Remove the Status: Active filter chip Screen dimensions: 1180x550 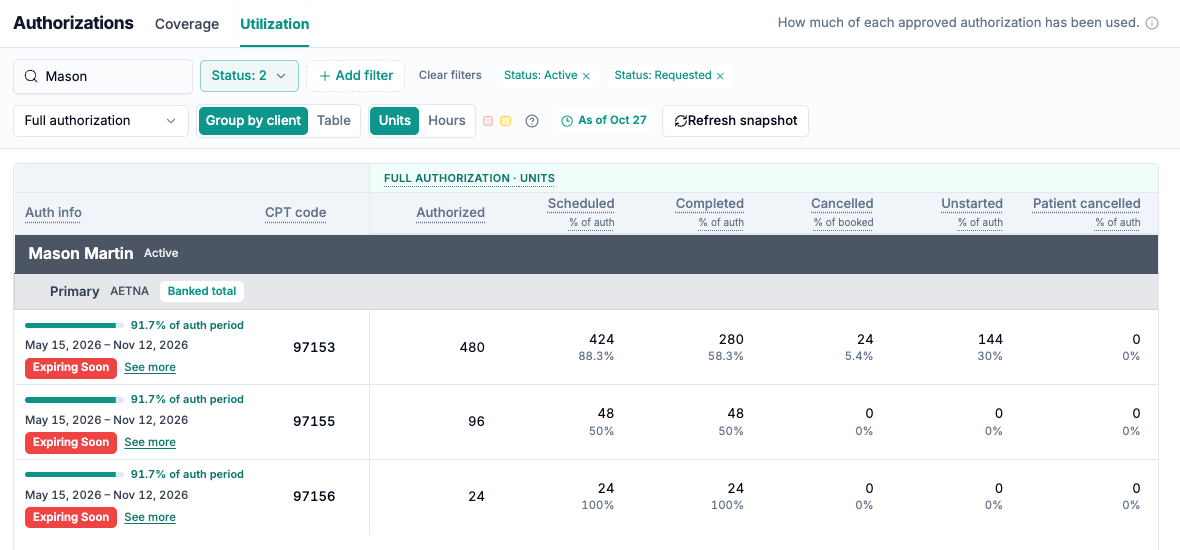coord(586,76)
